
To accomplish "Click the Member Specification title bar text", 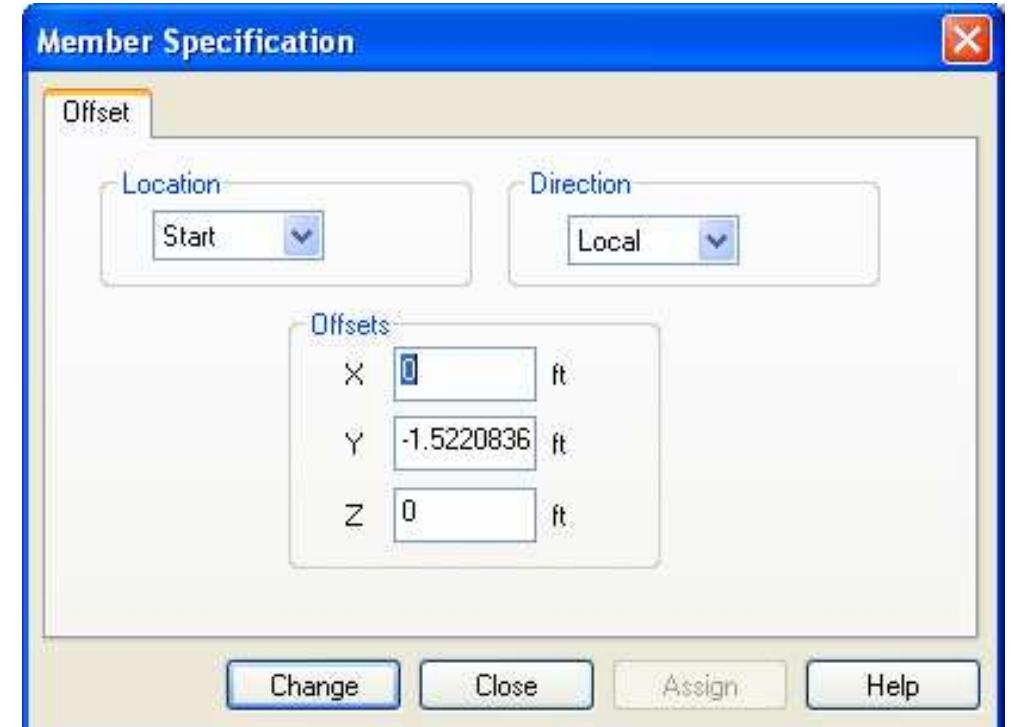I will tap(196, 43).
